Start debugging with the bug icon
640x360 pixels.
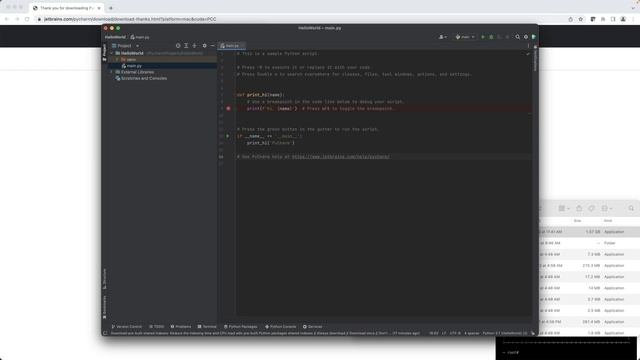pos(491,37)
